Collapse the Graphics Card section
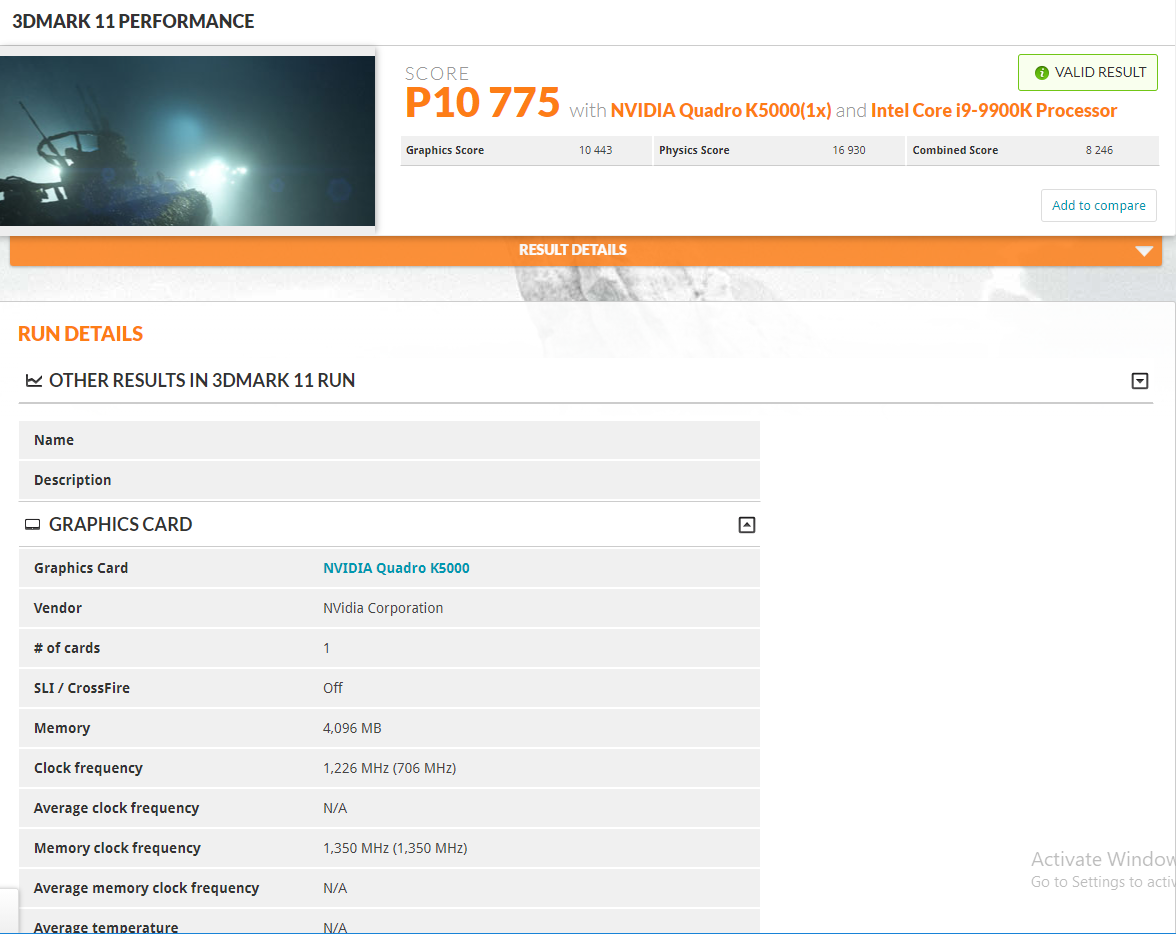This screenshot has width=1176, height=934. (x=746, y=525)
